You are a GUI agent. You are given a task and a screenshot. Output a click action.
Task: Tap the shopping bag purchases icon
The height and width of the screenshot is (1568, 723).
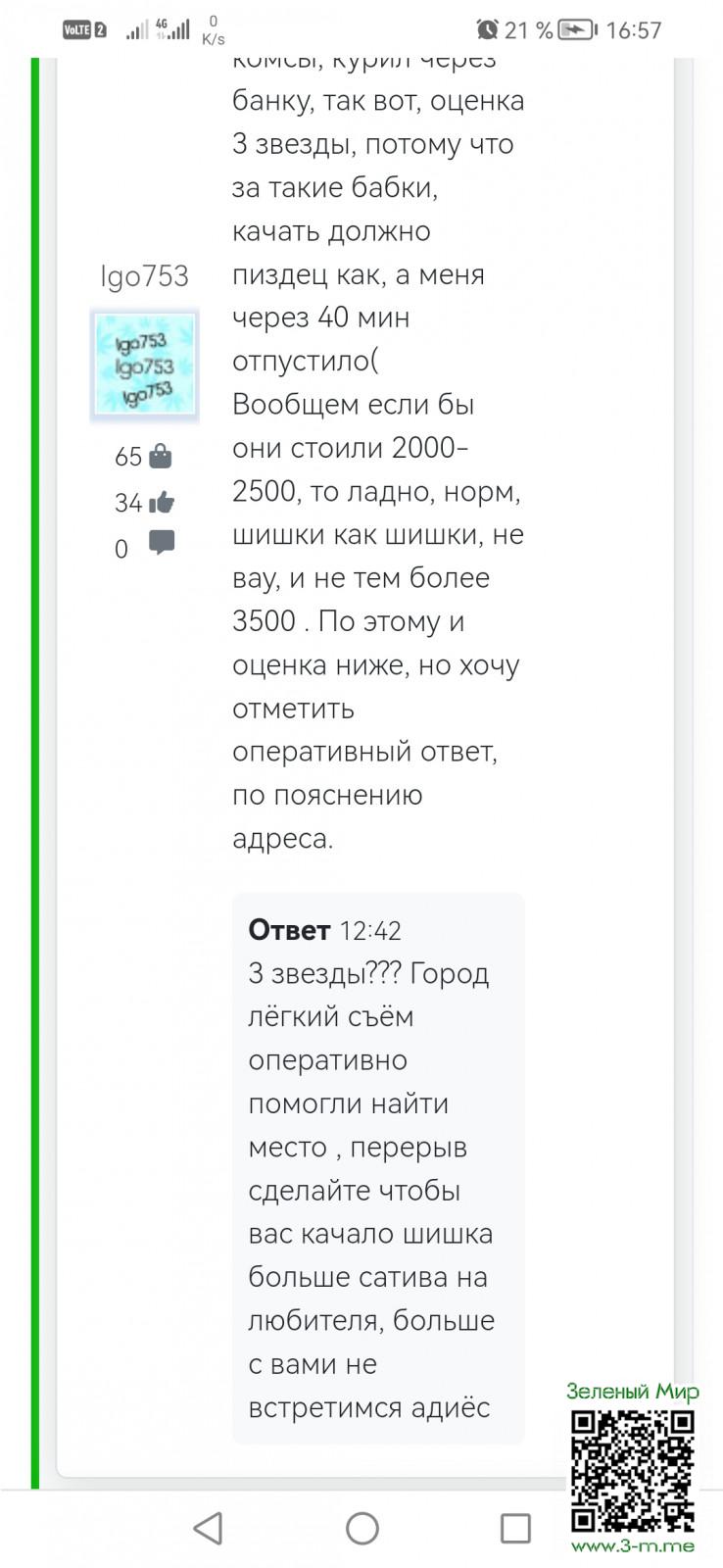coord(162,456)
